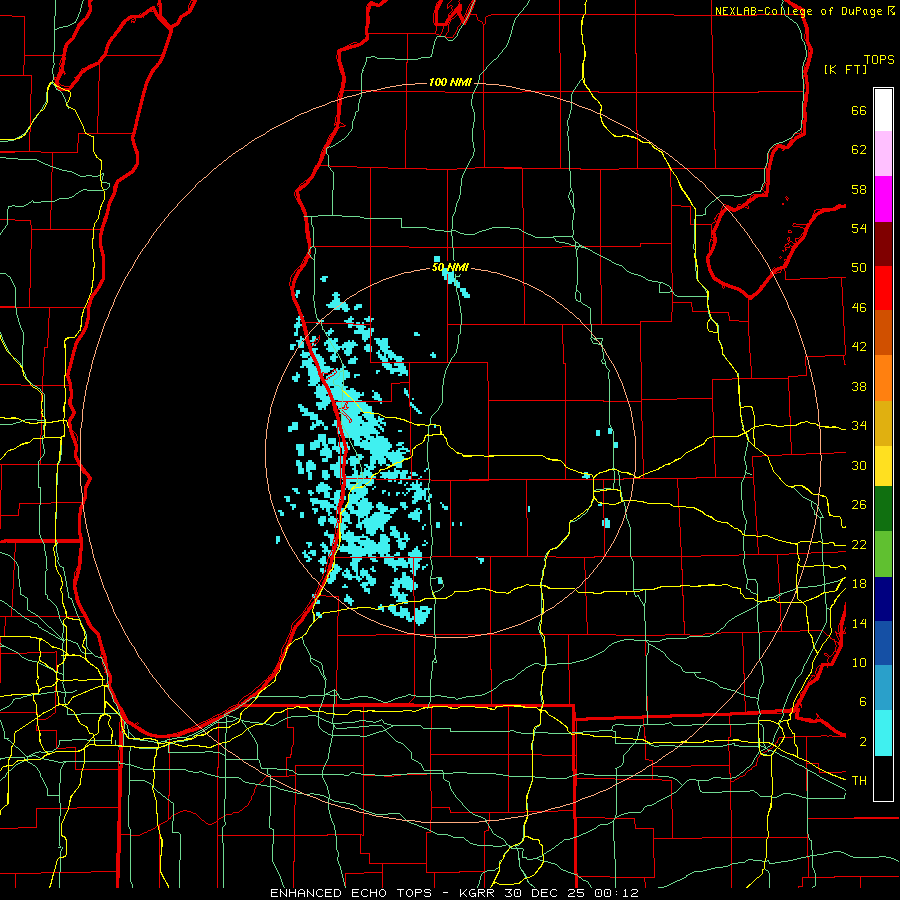The height and width of the screenshot is (900, 900).
Task: Click the white 66 kft color swatch
Action: click(x=883, y=110)
